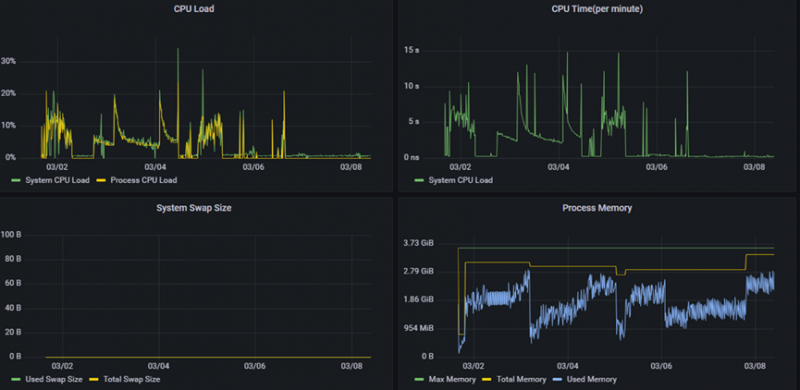This screenshot has width=800, height=390.
Task: Click the green swatch beside CPU Time's System CPU Load
Action: point(419,180)
